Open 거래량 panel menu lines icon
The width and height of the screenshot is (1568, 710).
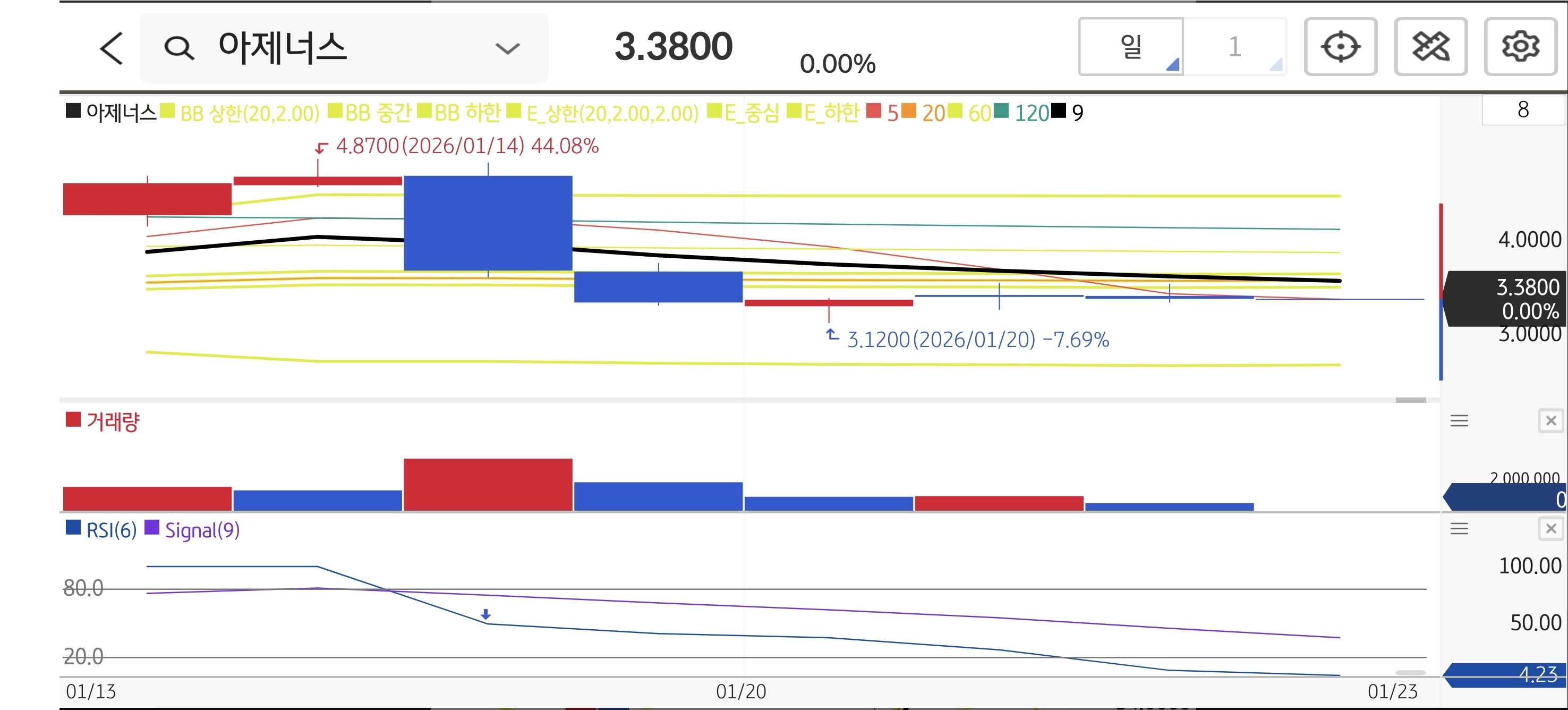tap(1459, 421)
